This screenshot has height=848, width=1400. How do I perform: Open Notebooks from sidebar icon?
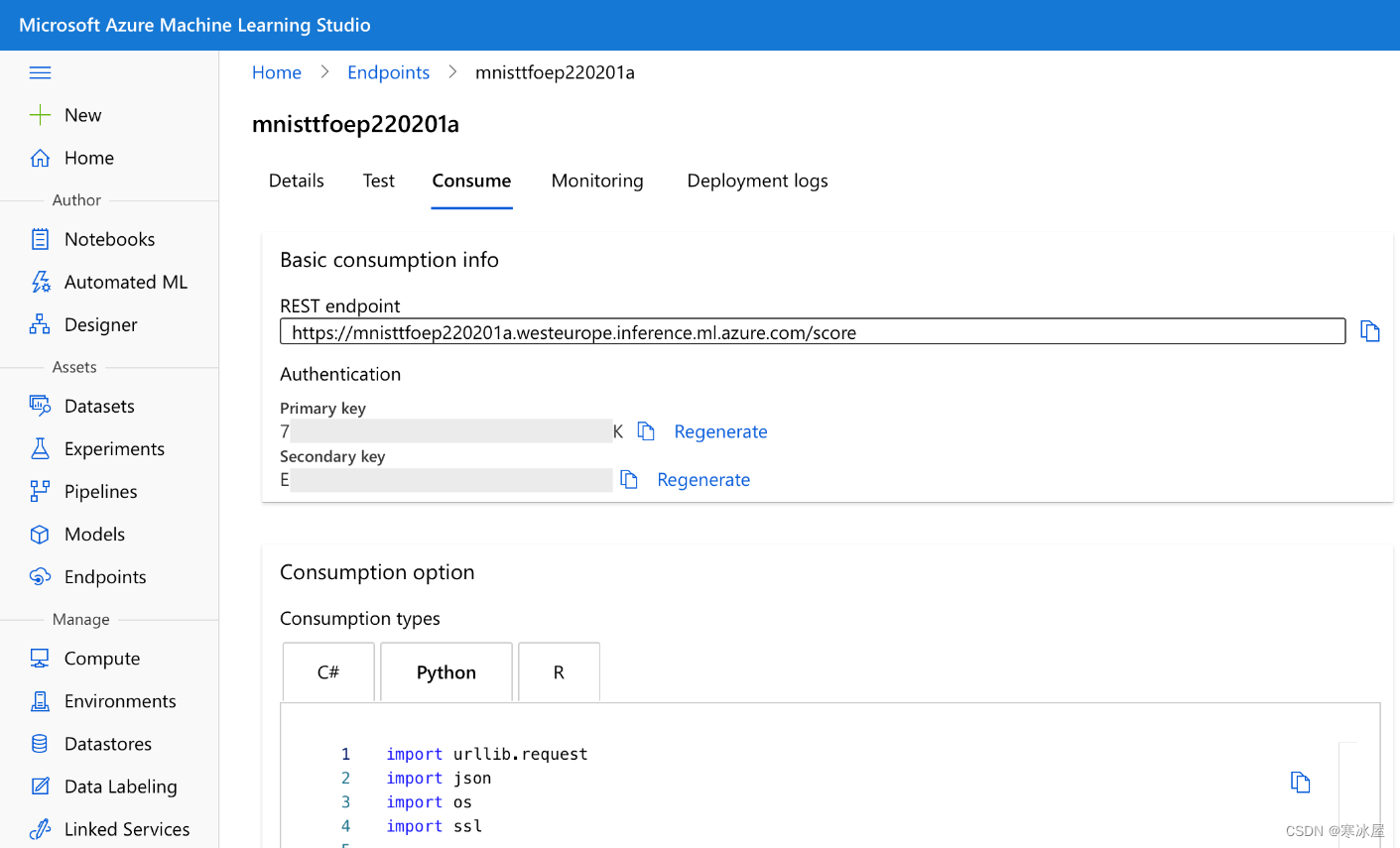pyautogui.click(x=40, y=239)
